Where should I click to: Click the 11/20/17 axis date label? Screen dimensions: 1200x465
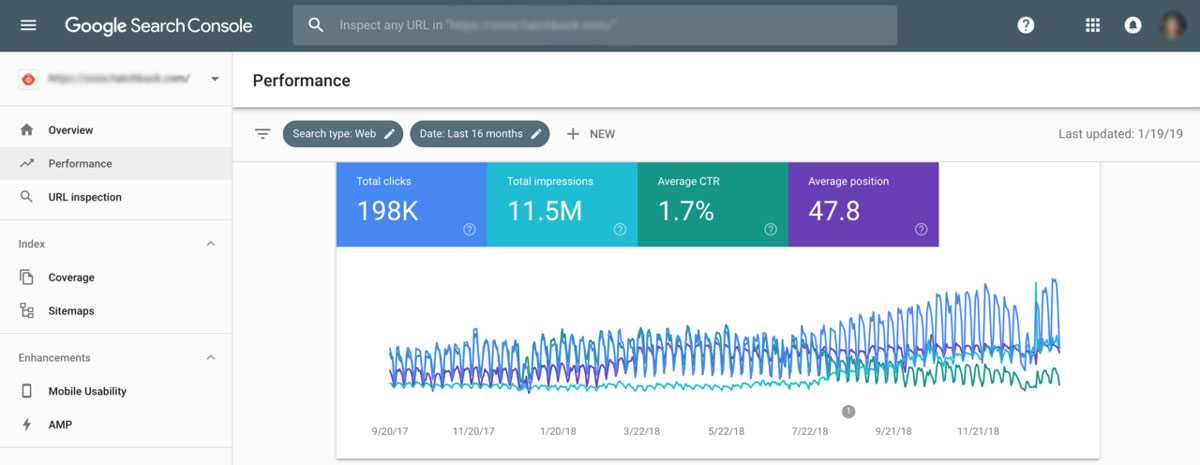click(474, 432)
